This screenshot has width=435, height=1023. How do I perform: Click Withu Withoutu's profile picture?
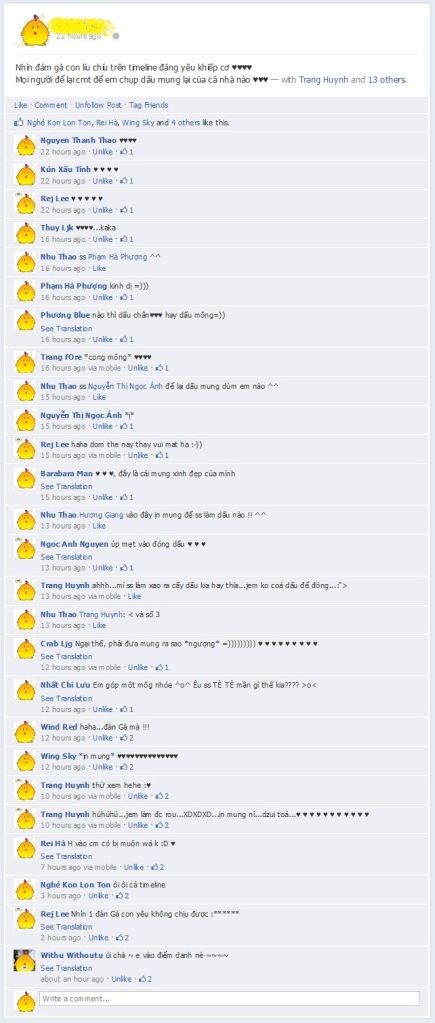(x=25, y=960)
